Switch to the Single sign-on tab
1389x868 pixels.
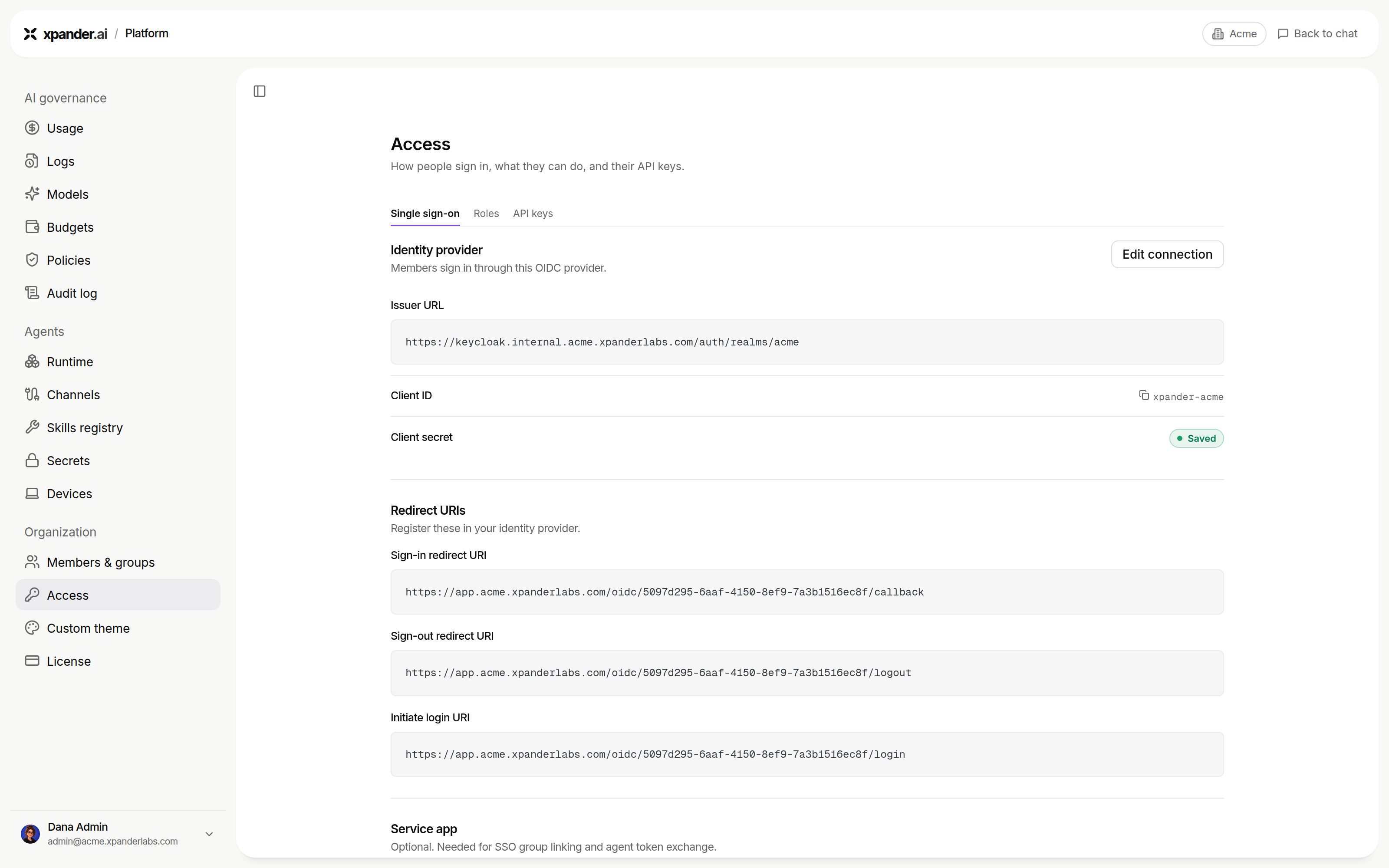[x=425, y=214]
